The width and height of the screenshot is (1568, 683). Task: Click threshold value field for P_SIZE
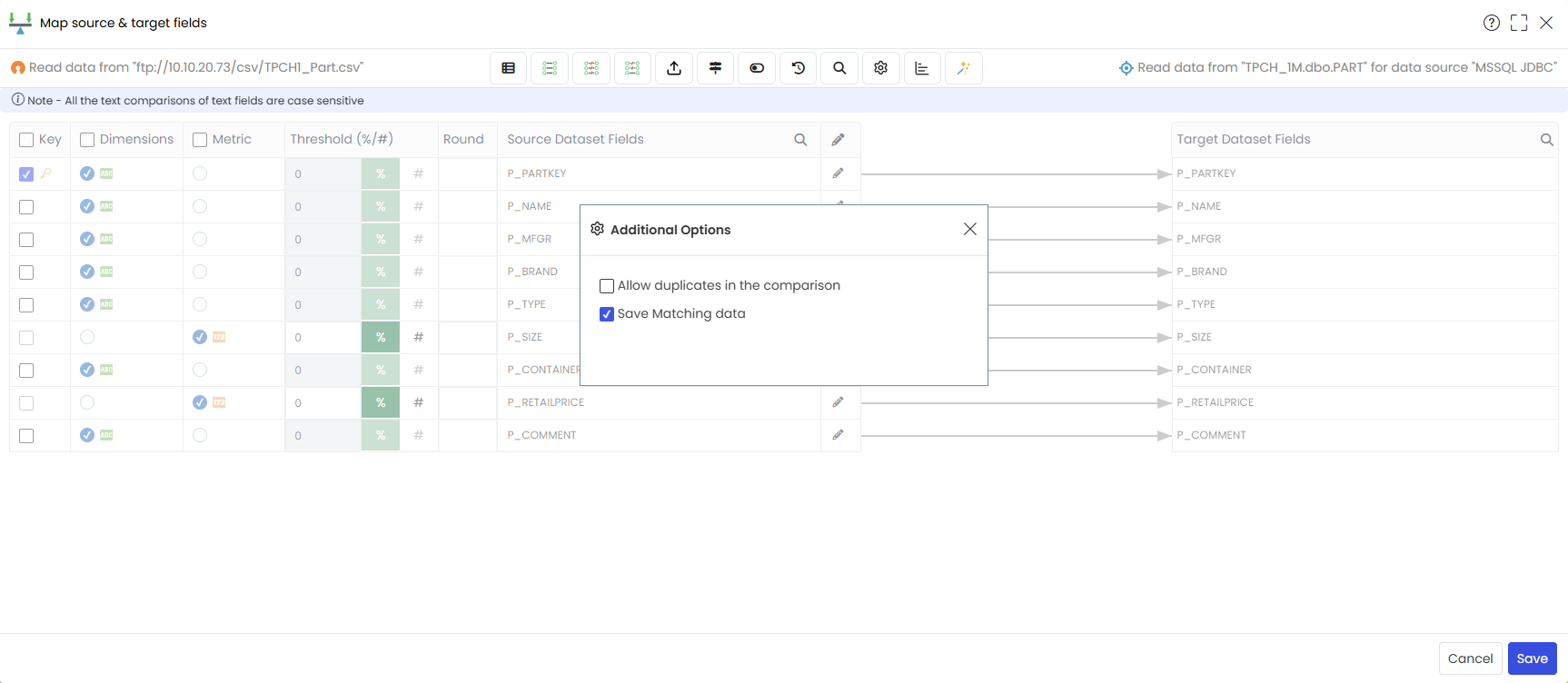pos(323,337)
